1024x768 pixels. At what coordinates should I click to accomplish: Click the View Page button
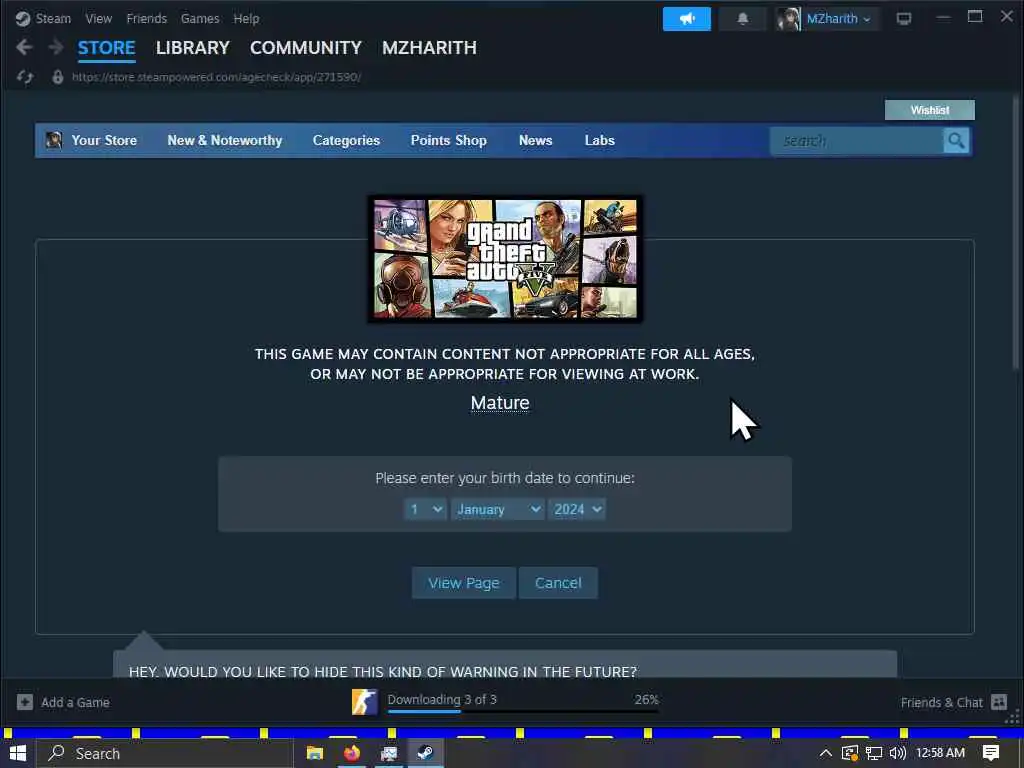[464, 583]
